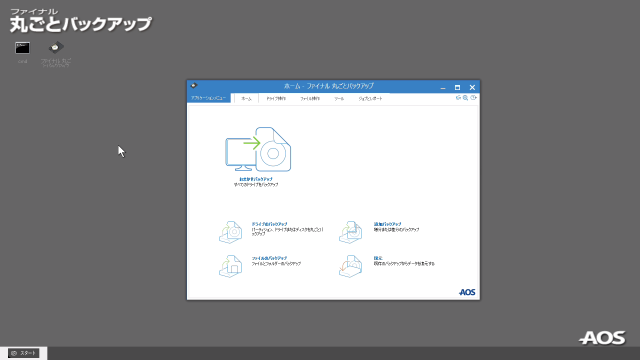The width and height of the screenshot is (640, 360).
Task: Open the ツール tab
Action: tap(339, 98)
